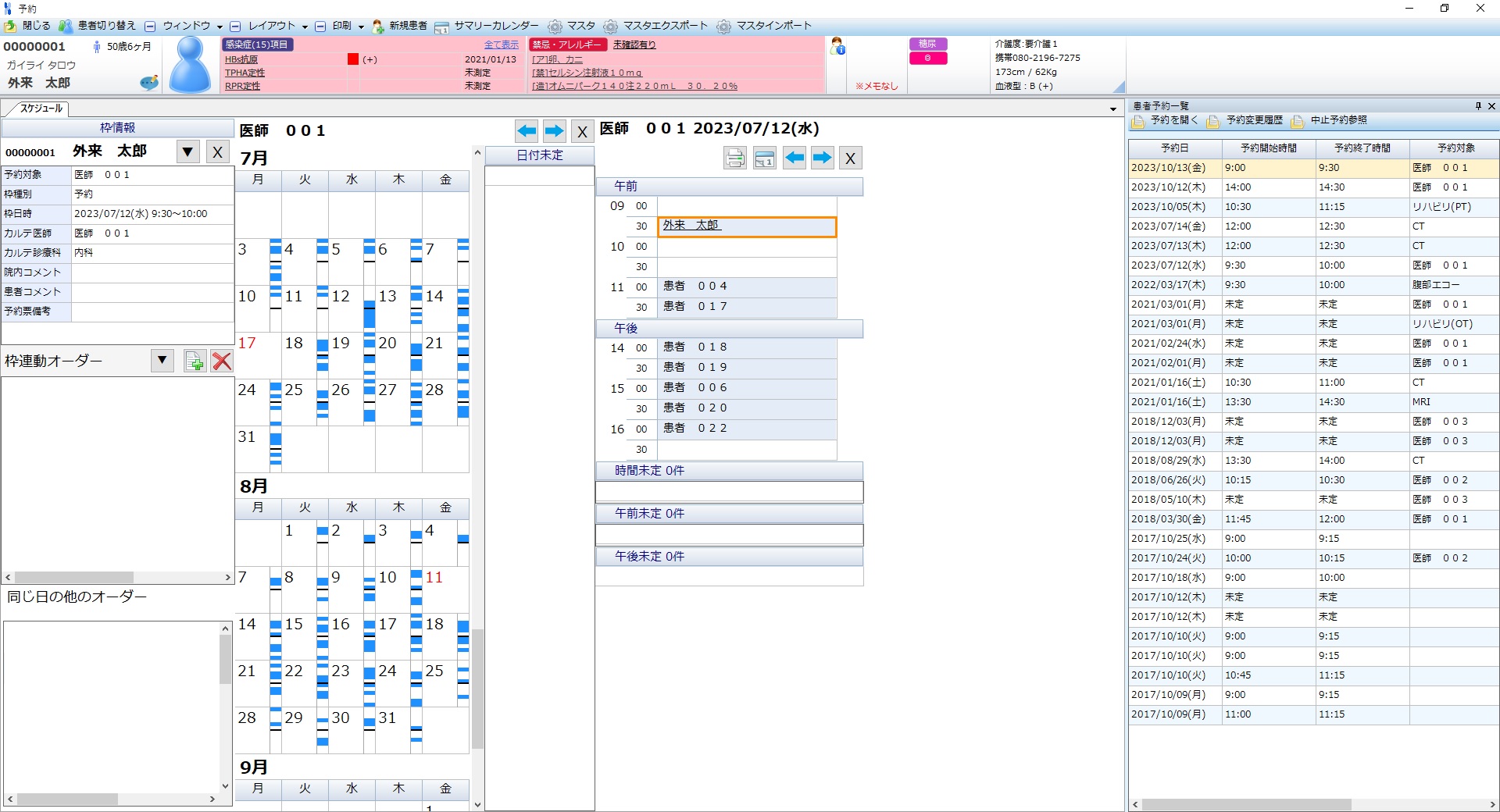This screenshot has height=812, width=1500.
Task: Click the printer icon above the day schedule
Action: (x=734, y=158)
